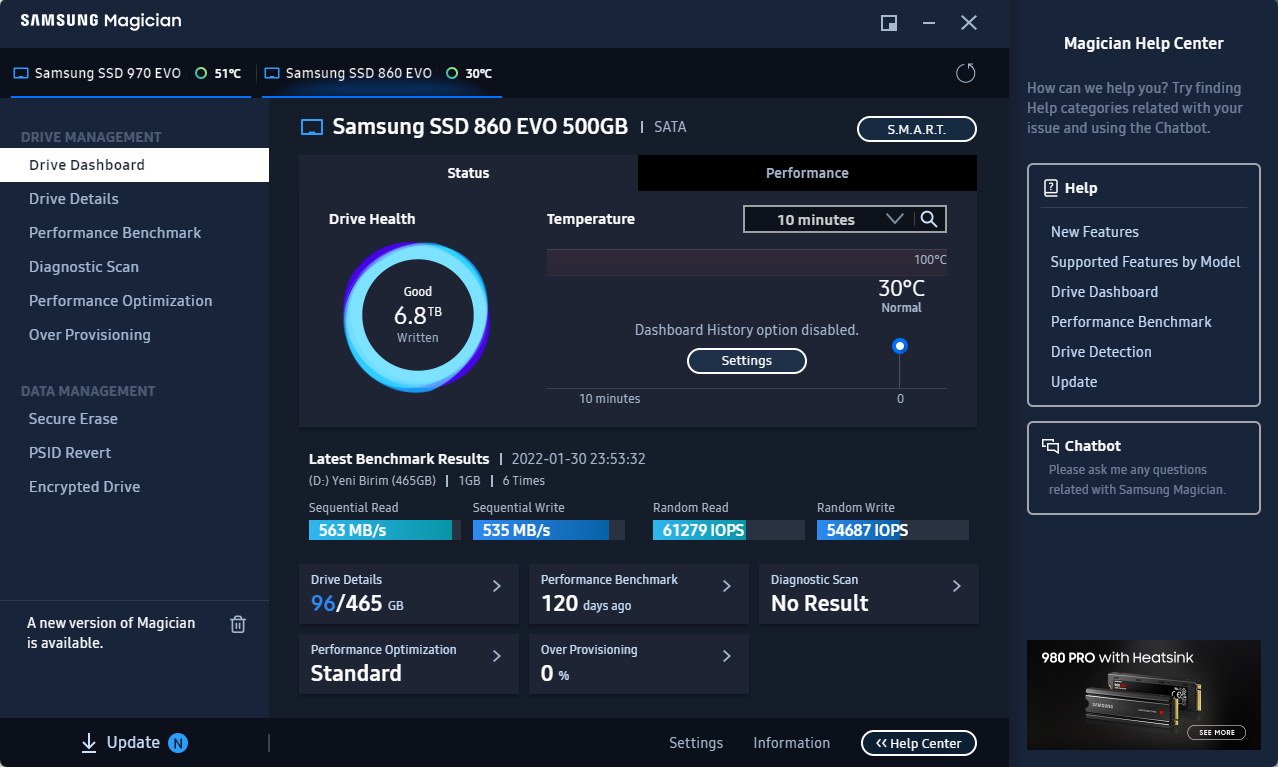Screen dimensions: 1278x767
Task: Click the compact mode window icon
Action: 888,22
